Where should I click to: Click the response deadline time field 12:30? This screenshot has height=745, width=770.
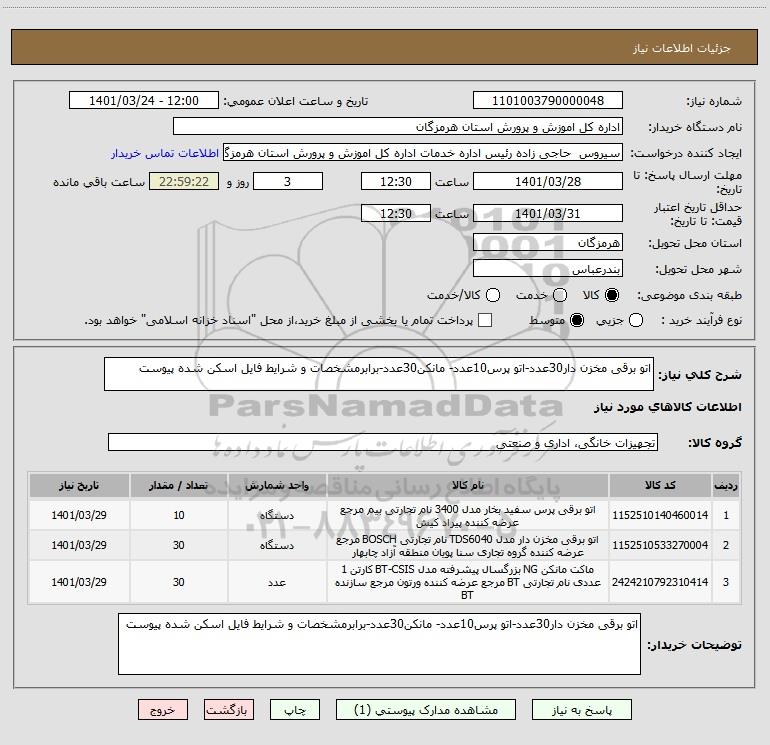tap(396, 181)
